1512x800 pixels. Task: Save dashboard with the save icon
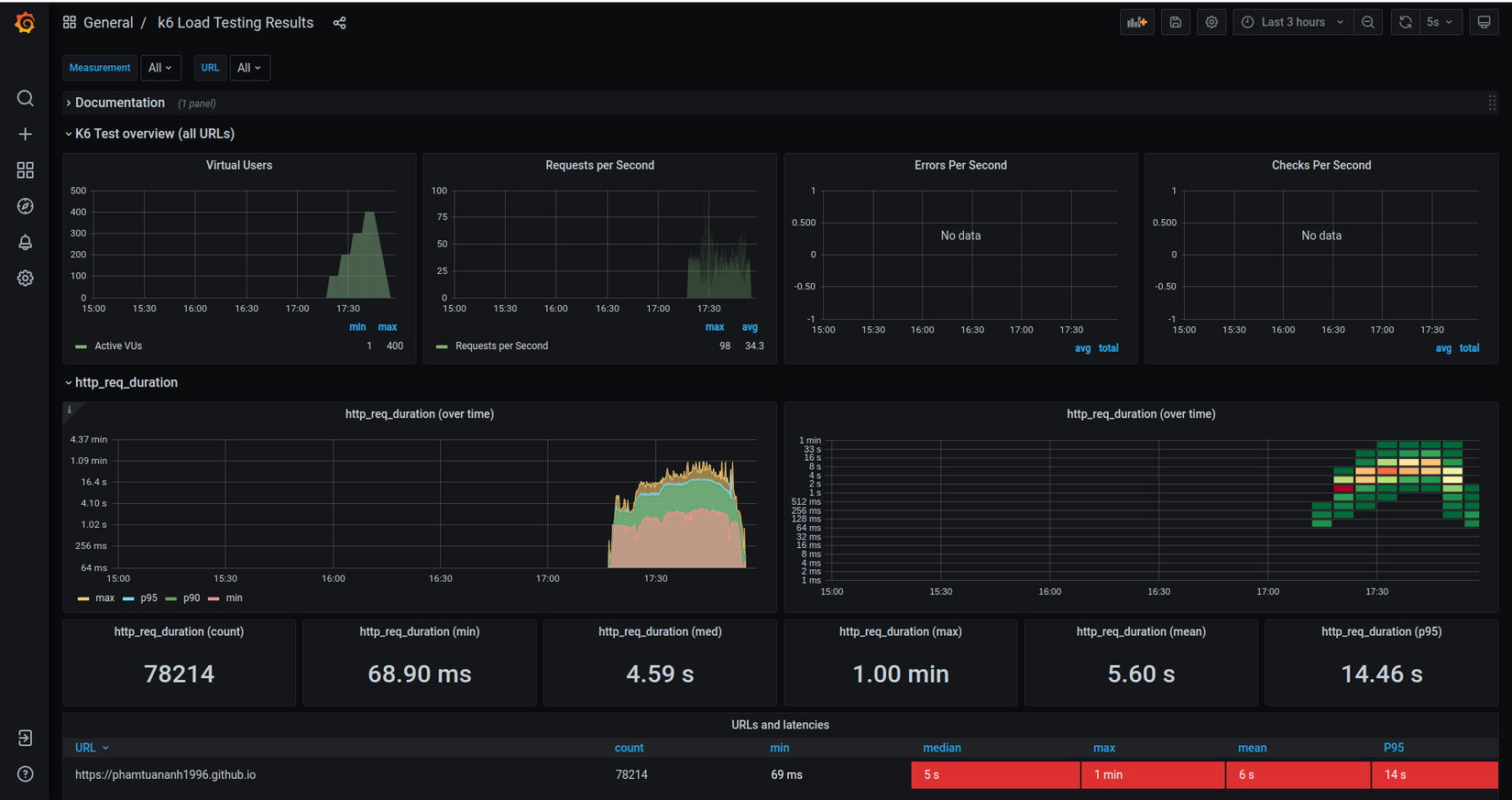1175,22
